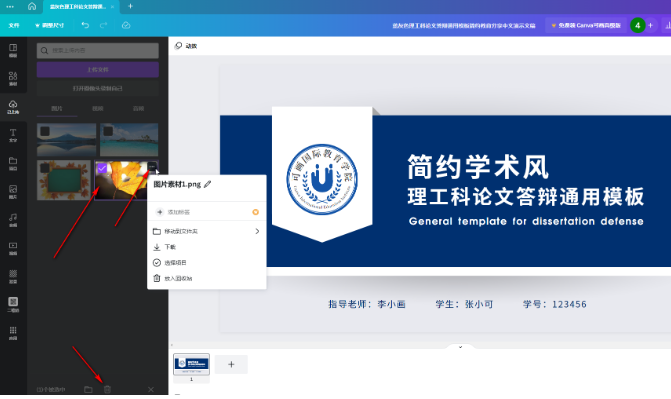Screen dimensions: 671x399
Task: Check the box on the tropical beach image
Action: (108, 131)
